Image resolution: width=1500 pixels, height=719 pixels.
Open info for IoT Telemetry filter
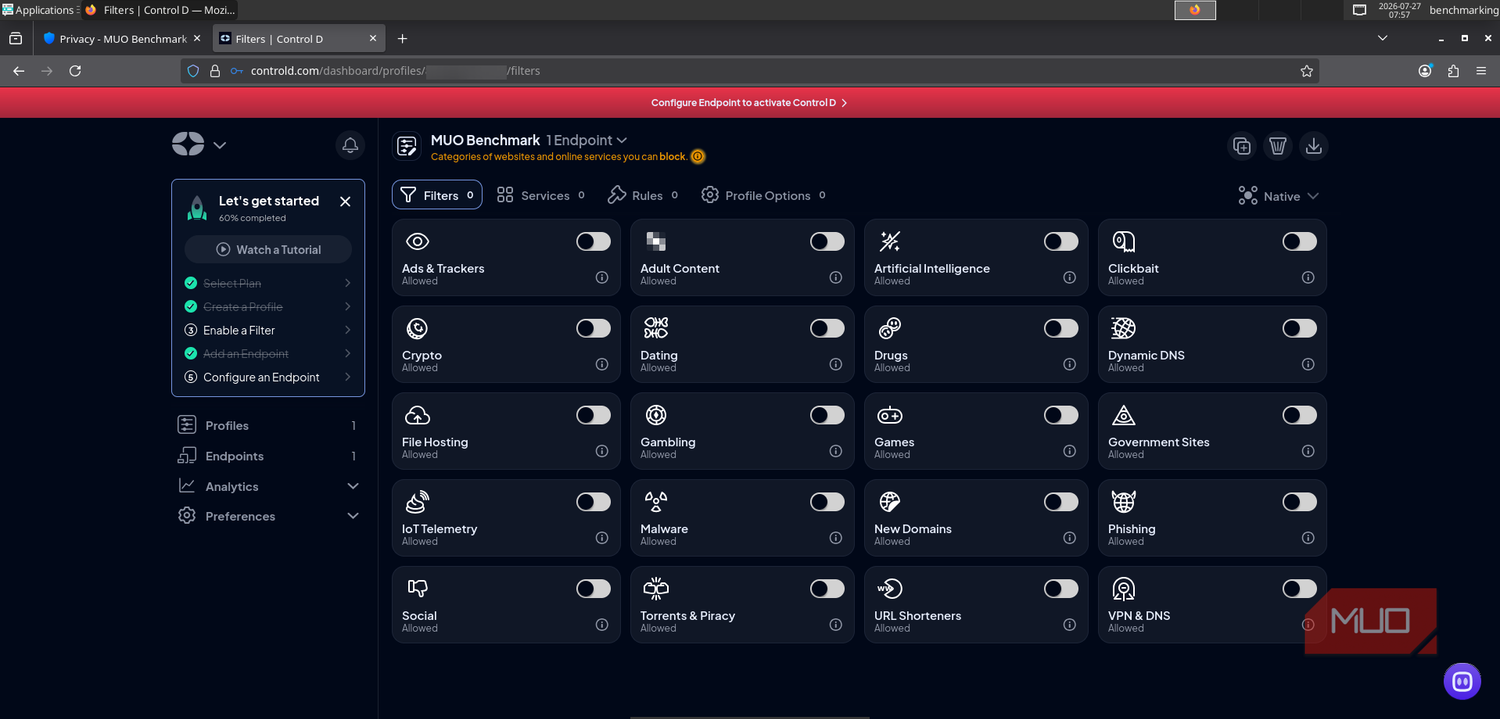(602, 538)
